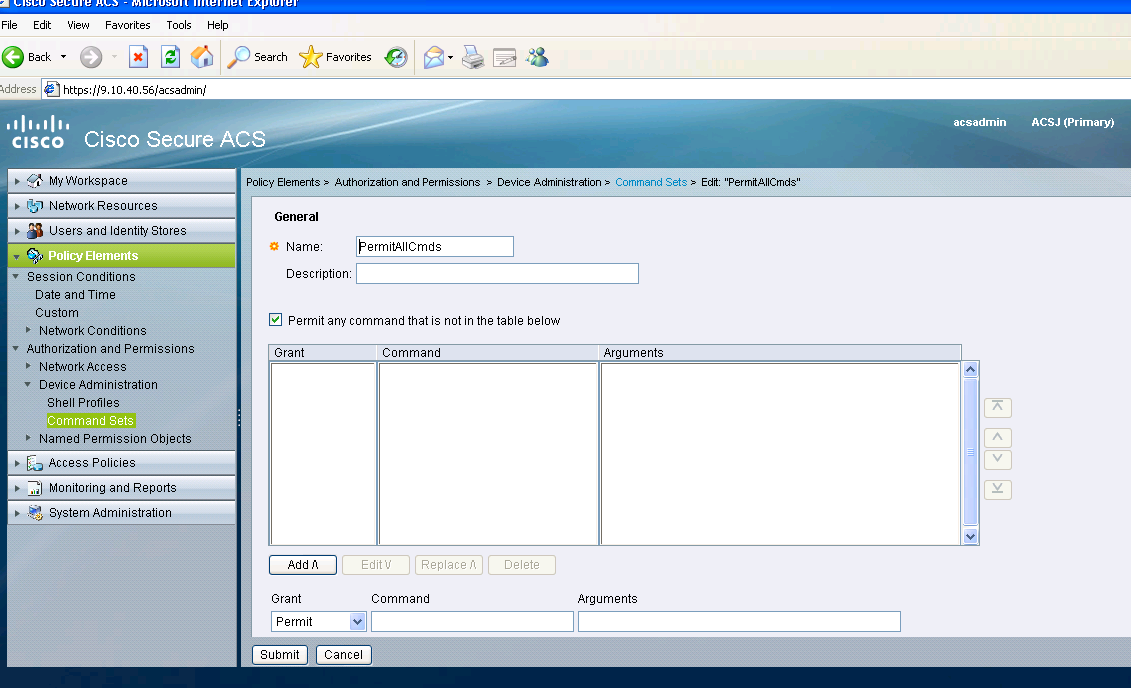The width and height of the screenshot is (1131, 688).
Task: Click inside the Description input field
Action: point(497,273)
